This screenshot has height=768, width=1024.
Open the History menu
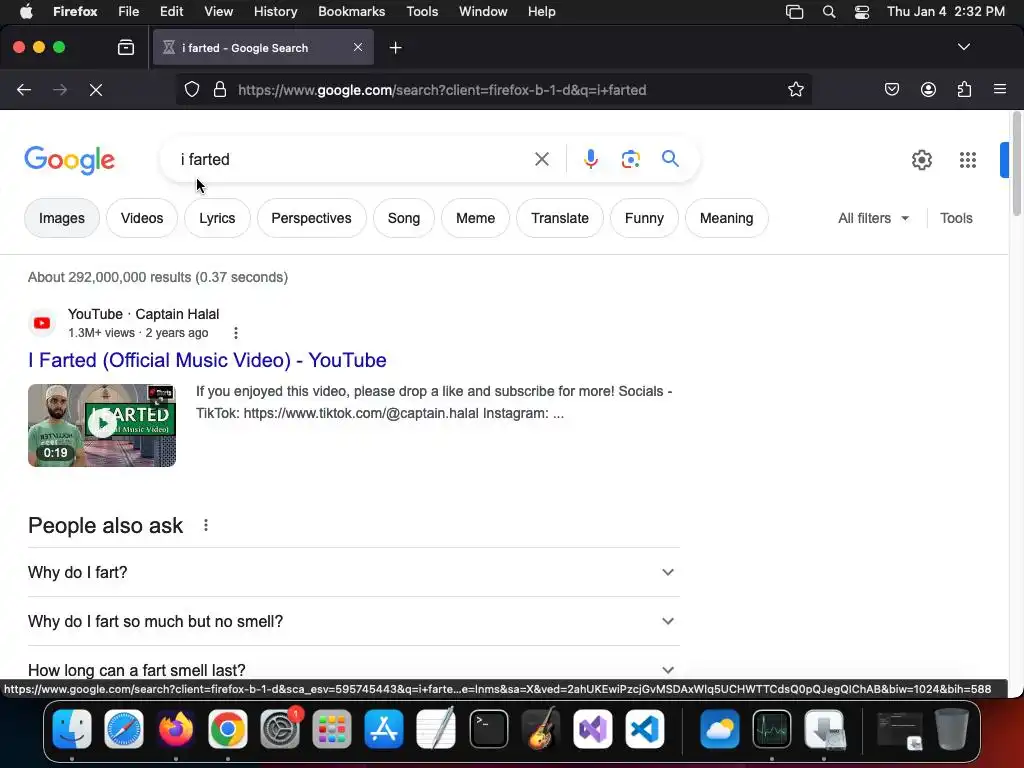[275, 12]
